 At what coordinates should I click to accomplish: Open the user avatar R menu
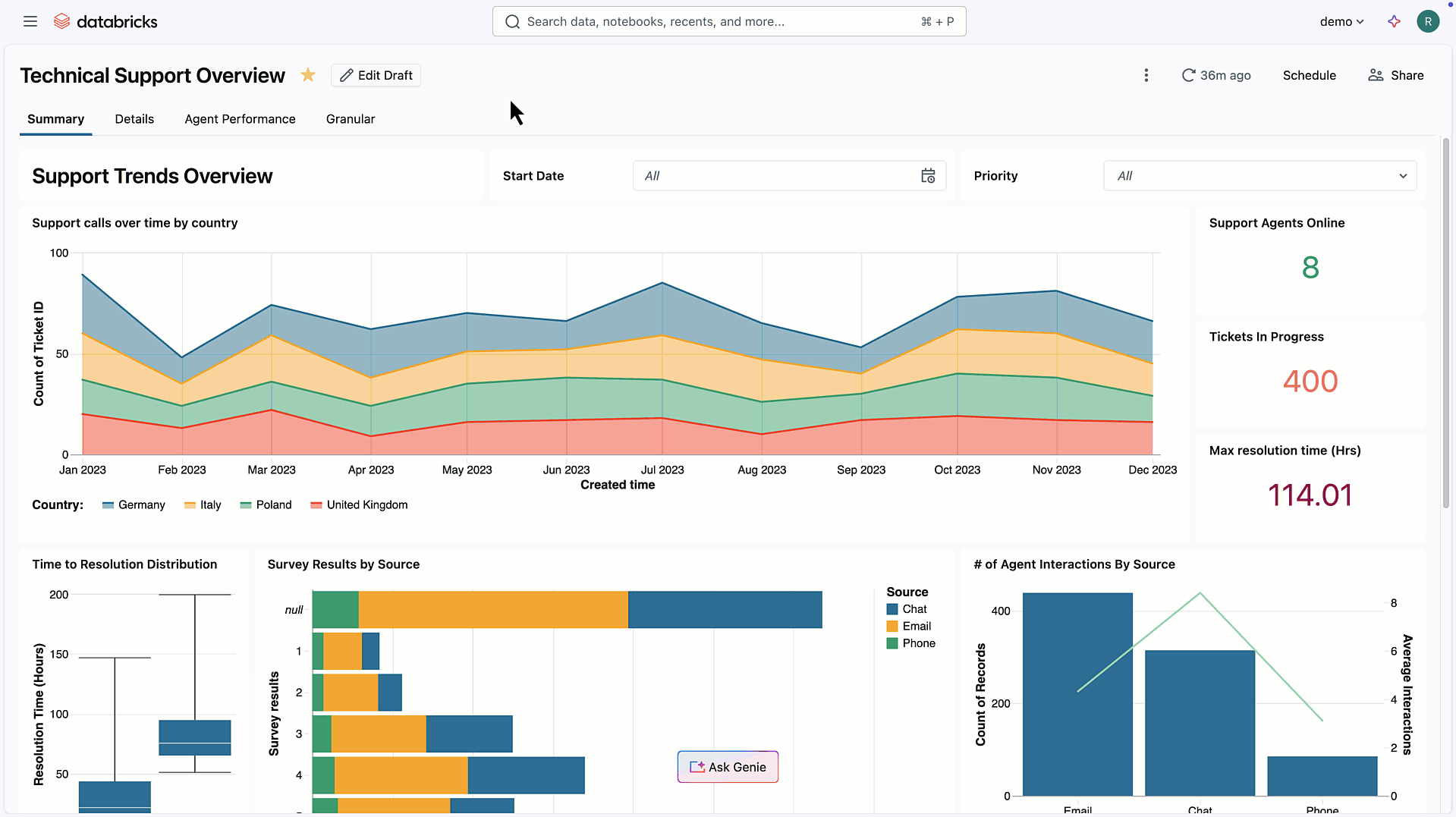pyautogui.click(x=1428, y=21)
